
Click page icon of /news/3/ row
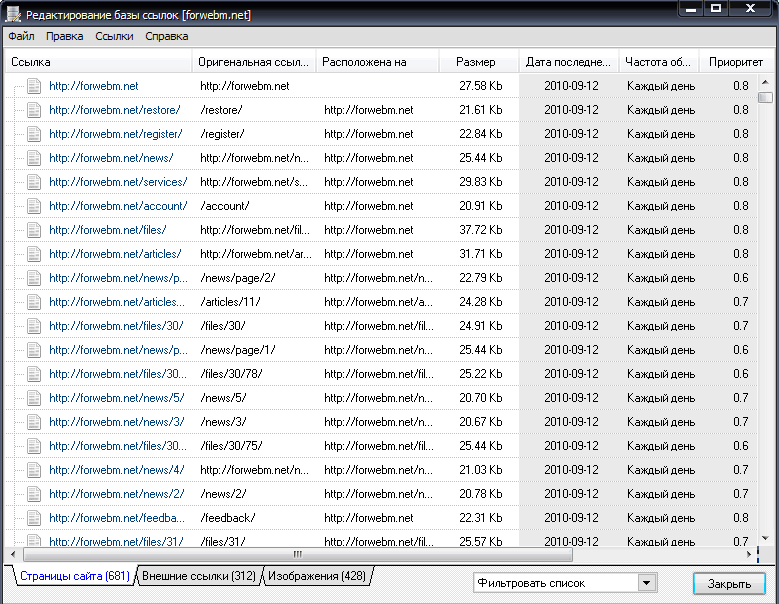34,422
